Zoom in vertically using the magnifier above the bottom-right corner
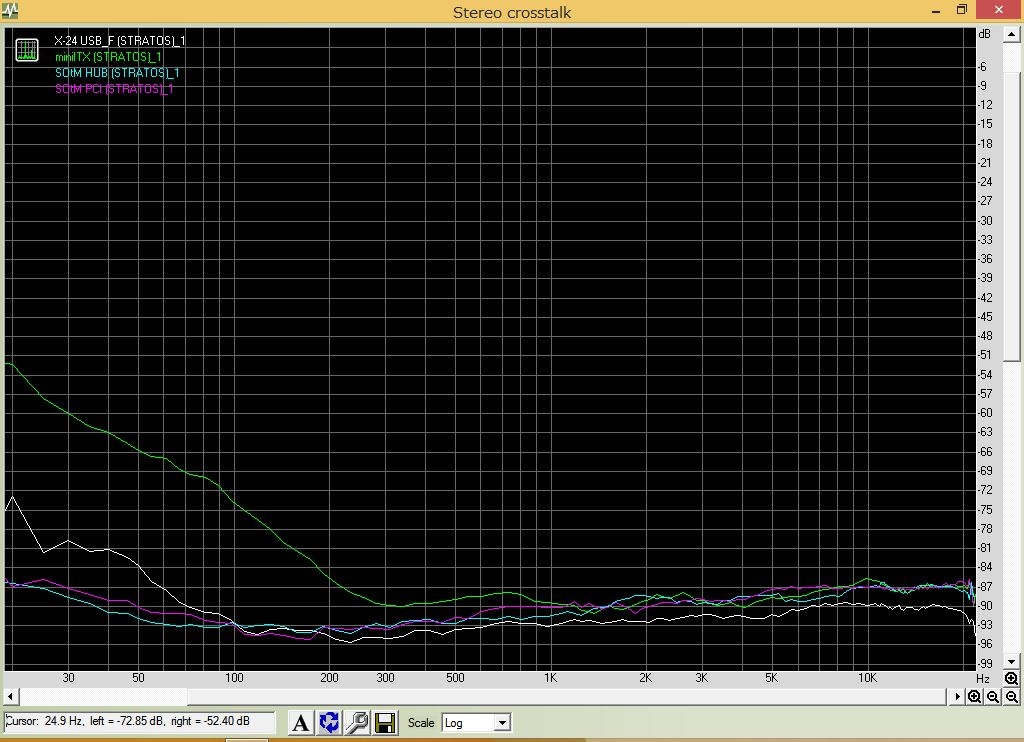The width and height of the screenshot is (1024, 742). [x=1012, y=679]
